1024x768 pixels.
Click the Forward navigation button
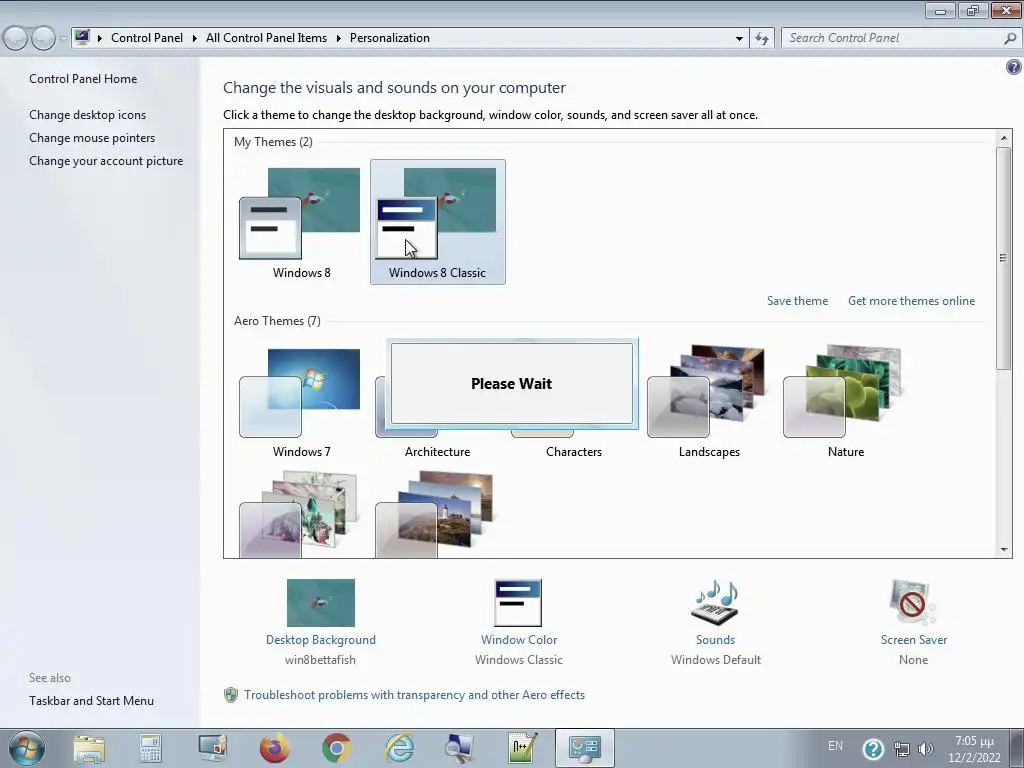(x=43, y=38)
